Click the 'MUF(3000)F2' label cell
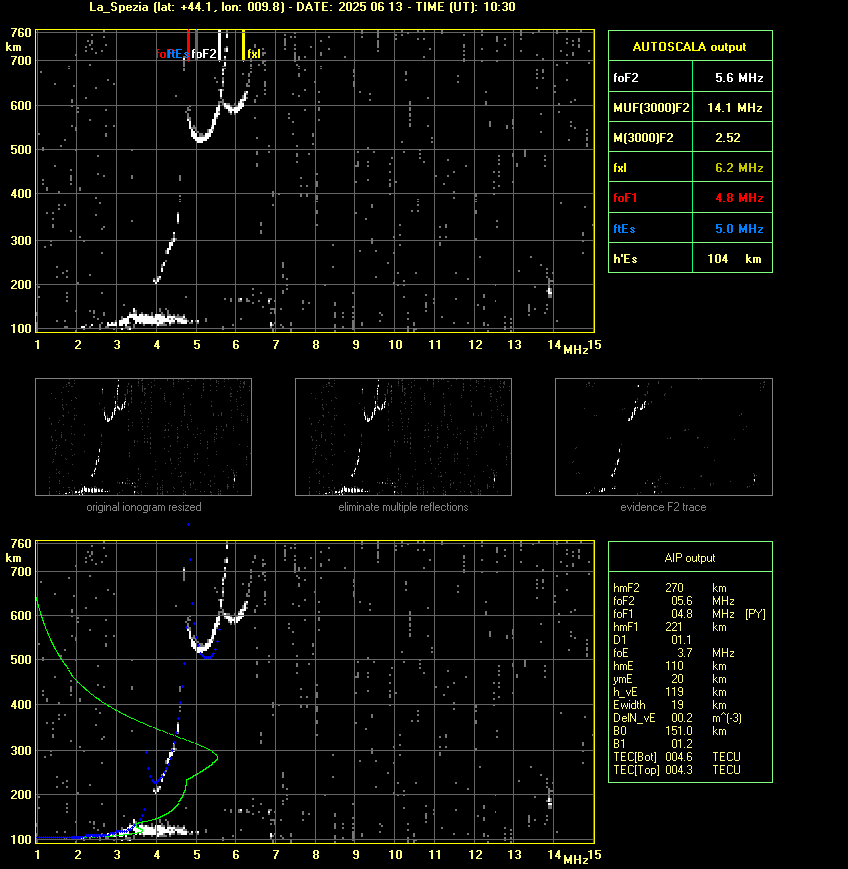Viewport: 848px width, 869px height. tap(651, 108)
